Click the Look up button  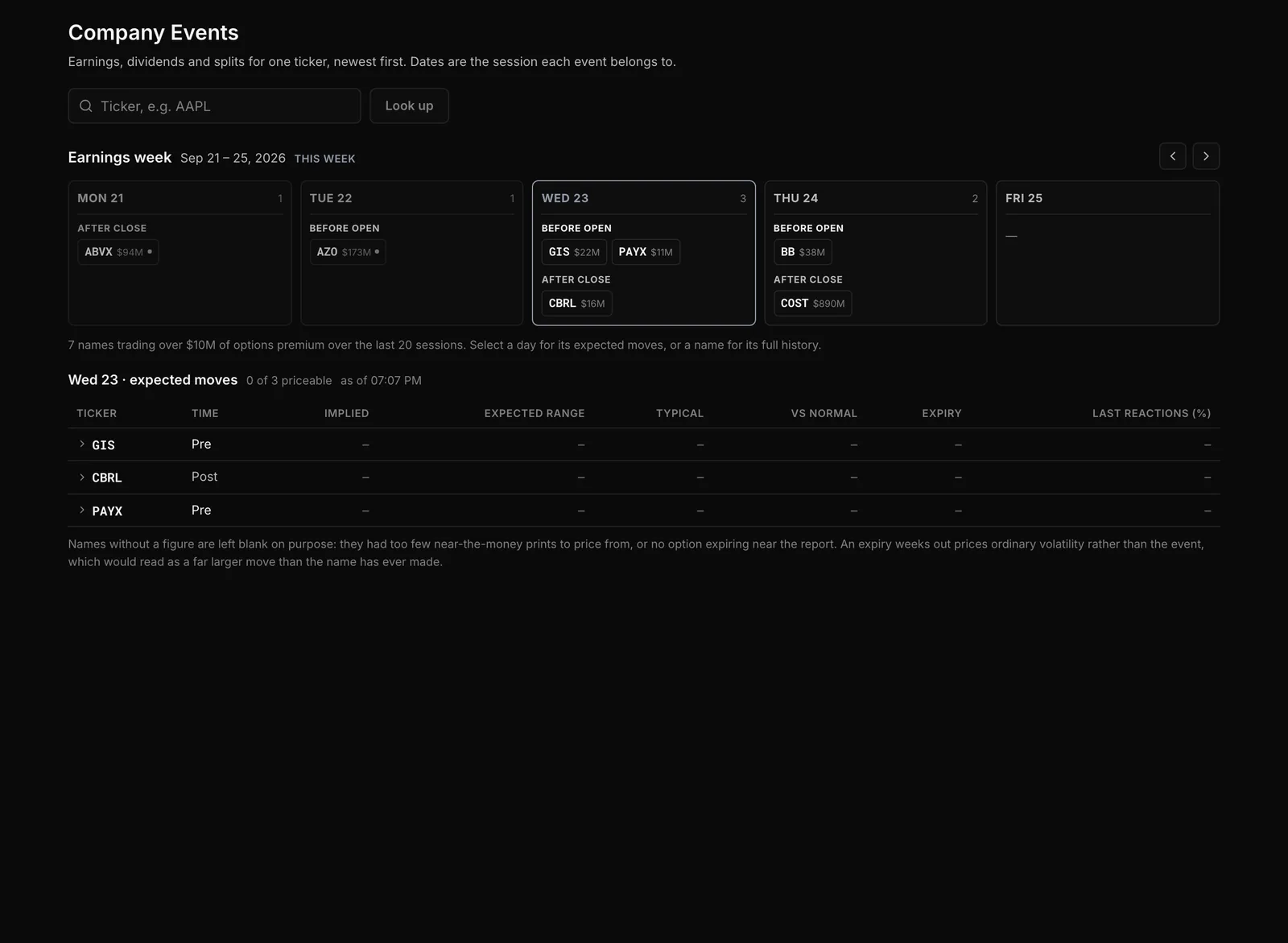(409, 106)
